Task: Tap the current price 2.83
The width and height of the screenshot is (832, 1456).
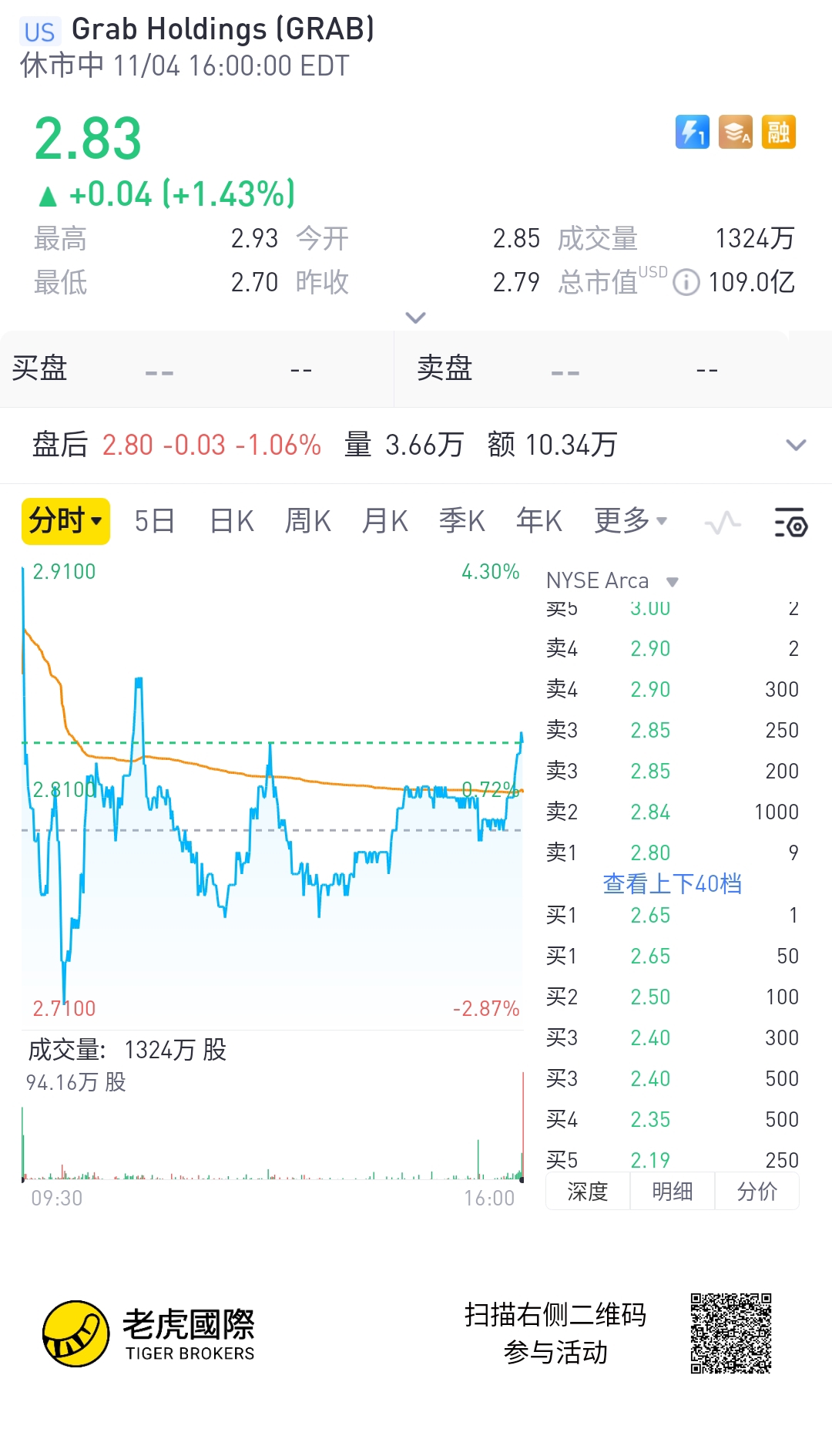Action: tap(88, 140)
